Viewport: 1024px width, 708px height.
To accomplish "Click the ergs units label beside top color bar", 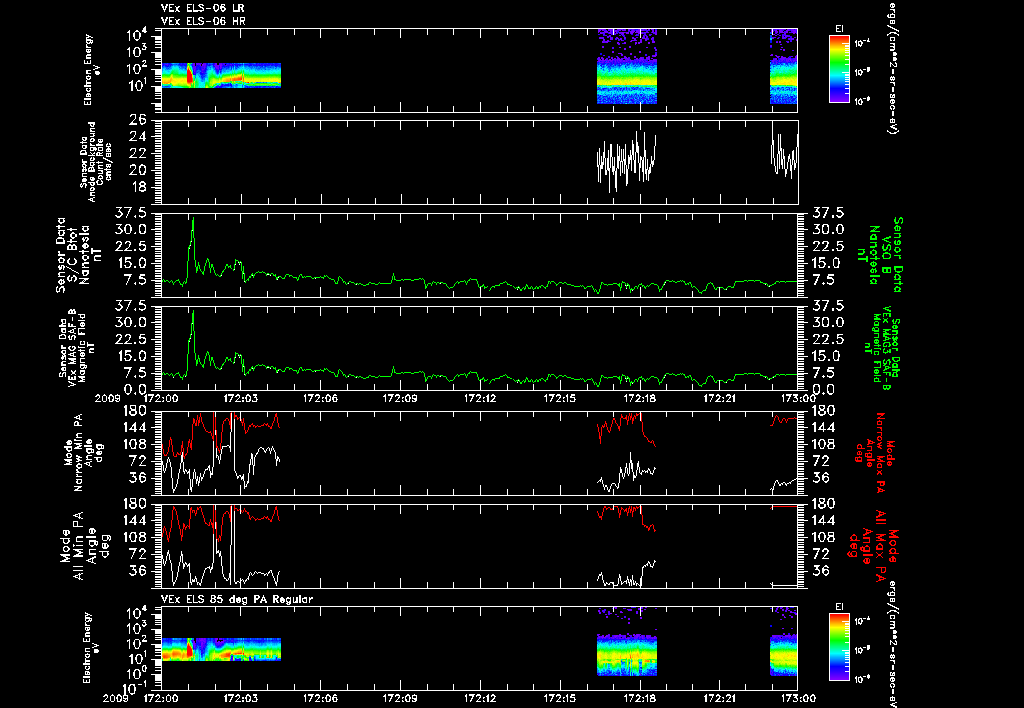I will click(891, 68).
